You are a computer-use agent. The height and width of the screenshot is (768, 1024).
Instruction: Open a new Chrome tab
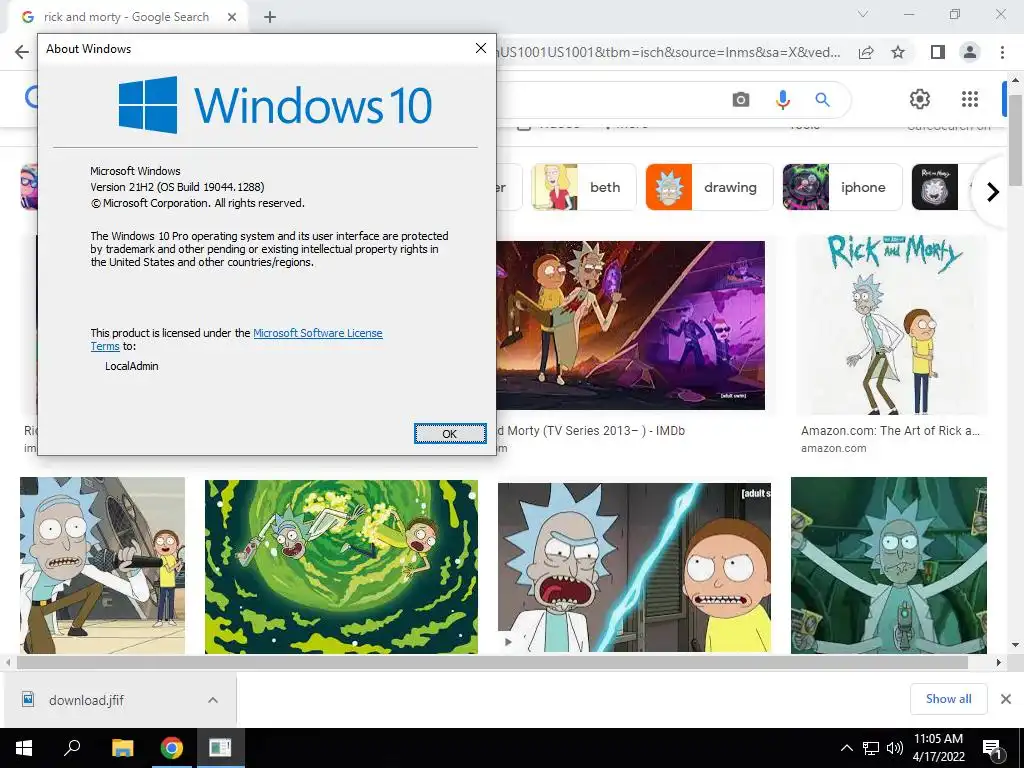[270, 17]
